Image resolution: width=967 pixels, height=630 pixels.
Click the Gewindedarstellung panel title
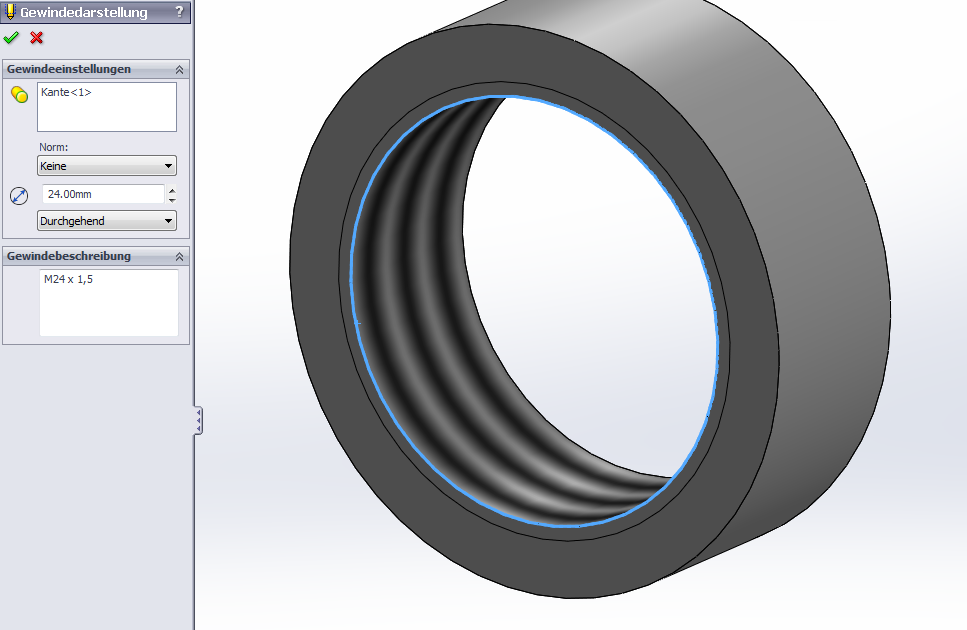point(84,12)
